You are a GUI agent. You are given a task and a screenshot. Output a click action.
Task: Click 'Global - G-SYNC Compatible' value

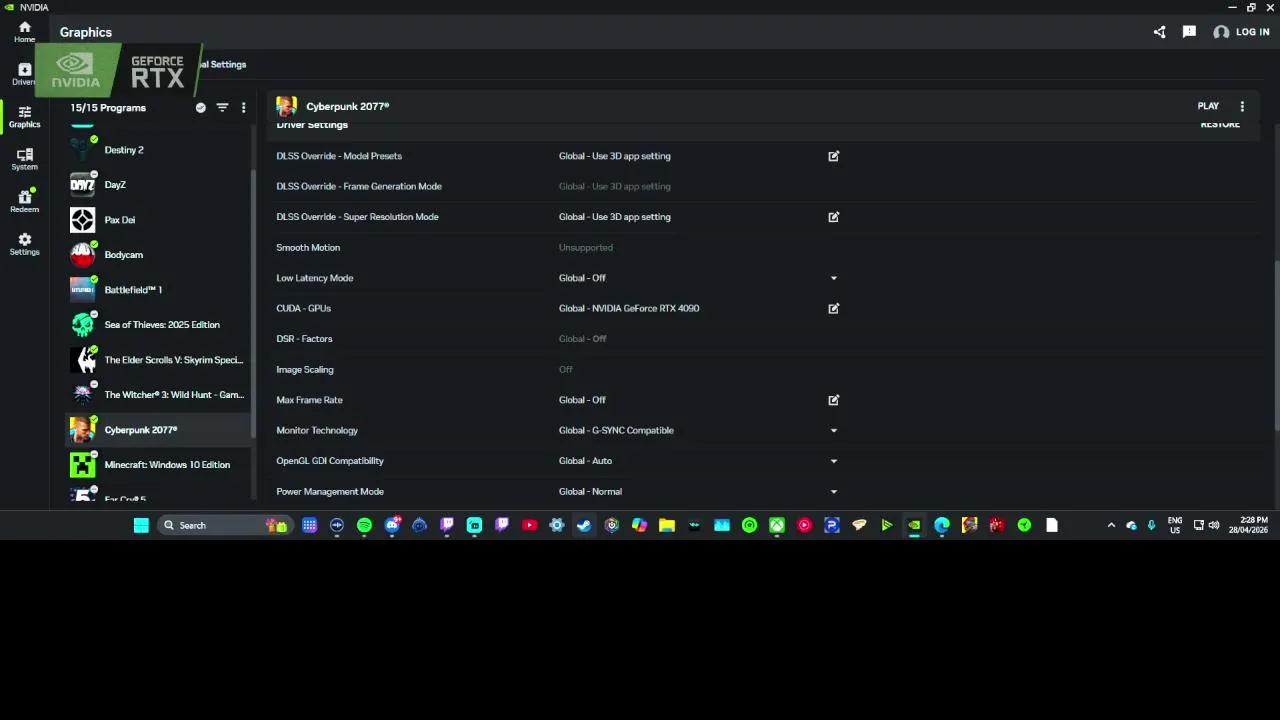(616, 431)
